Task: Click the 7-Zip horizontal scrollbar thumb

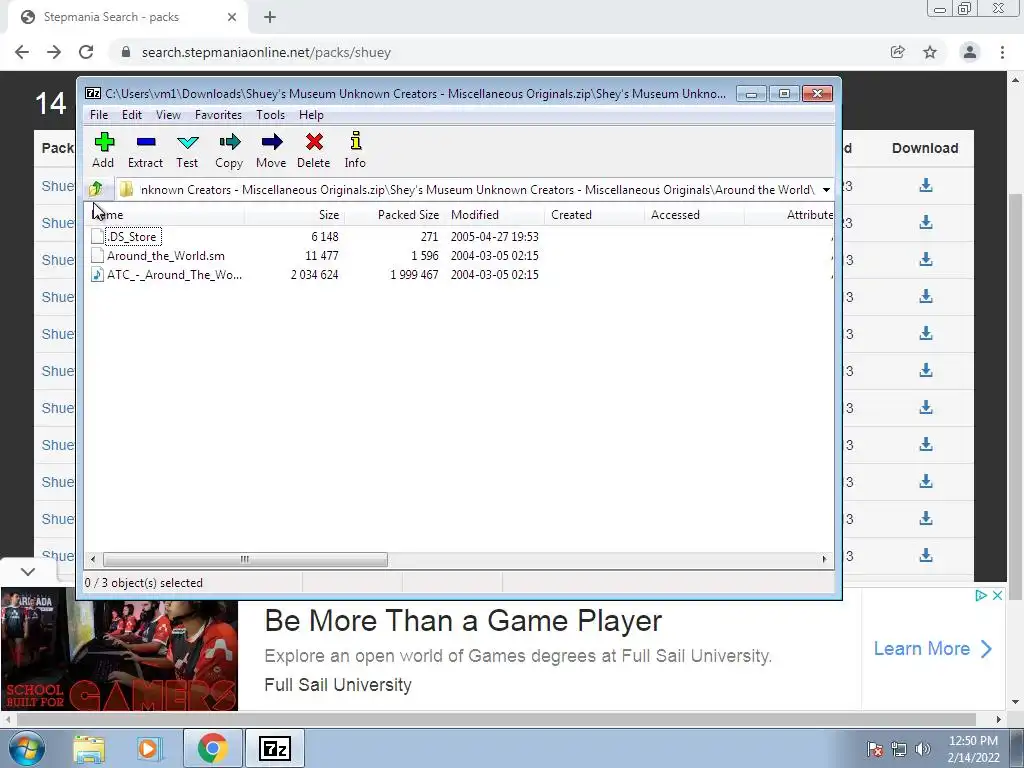Action: [245, 560]
